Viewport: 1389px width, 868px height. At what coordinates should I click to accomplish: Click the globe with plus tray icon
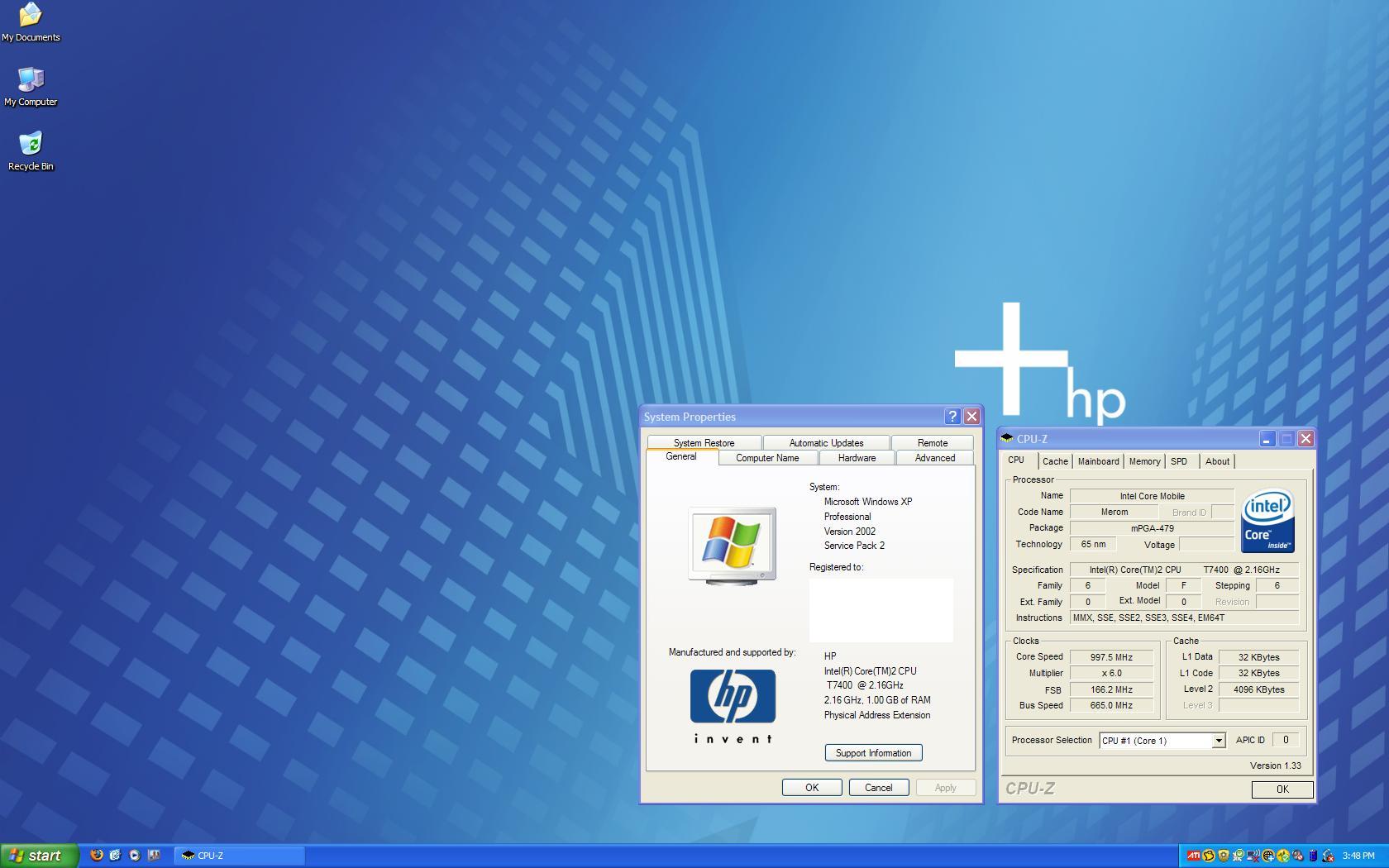(x=1268, y=856)
